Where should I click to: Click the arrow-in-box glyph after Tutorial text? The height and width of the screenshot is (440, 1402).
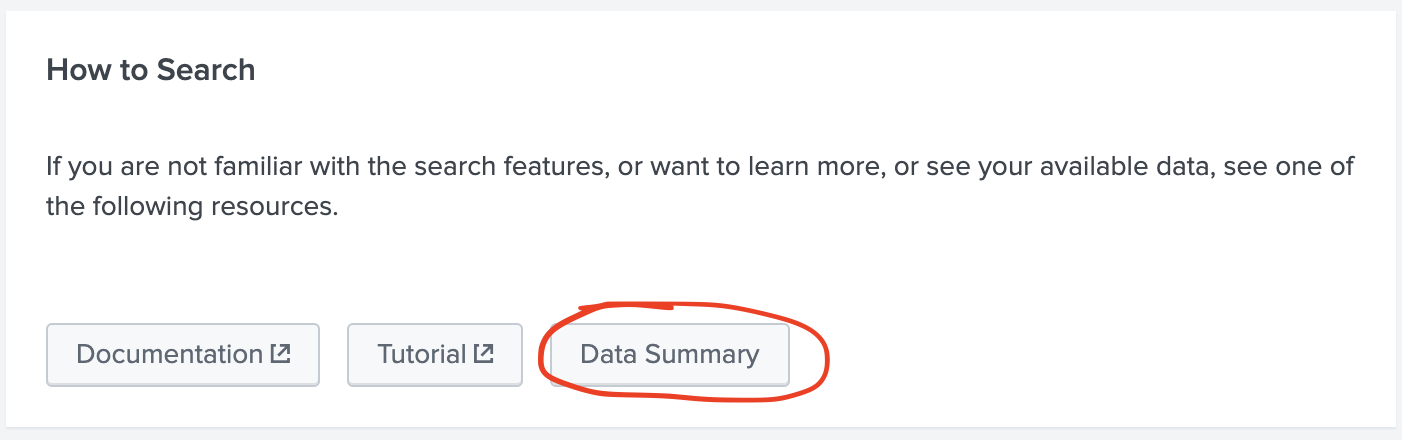coord(484,353)
